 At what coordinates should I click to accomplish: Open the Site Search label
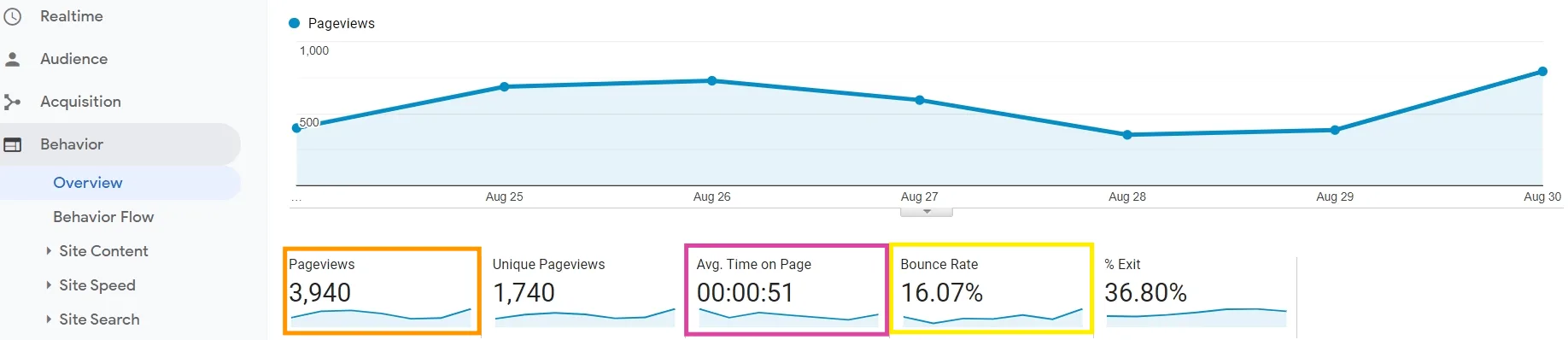pos(99,319)
